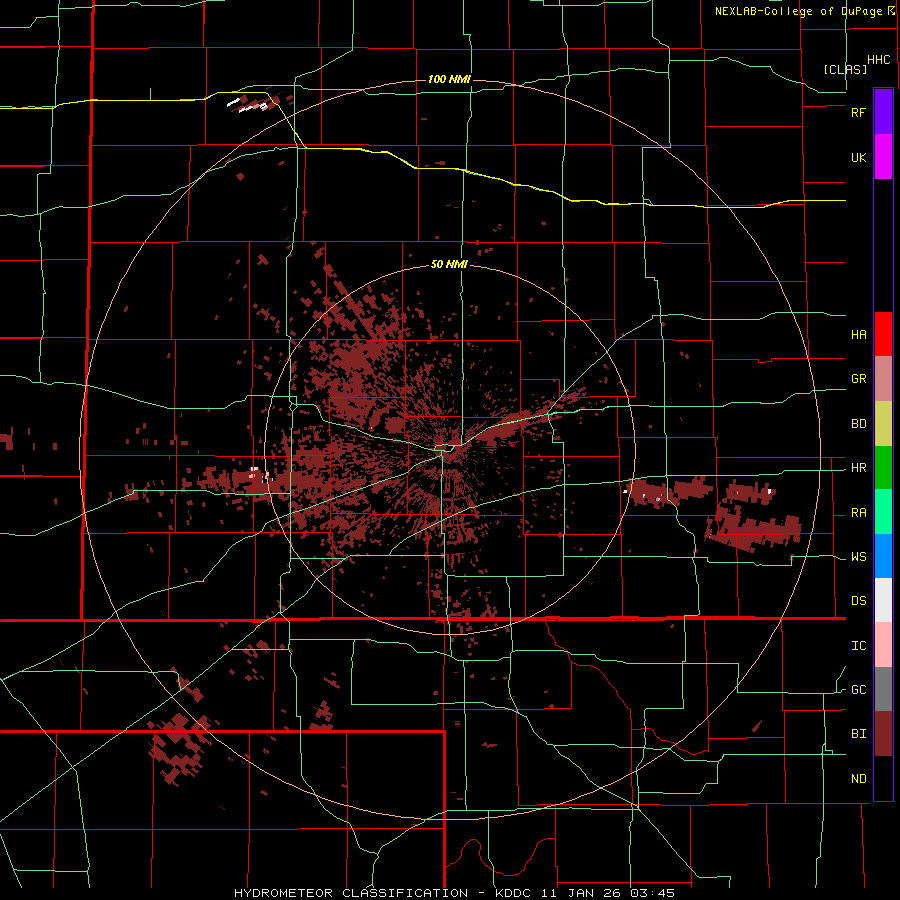This screenshot has height=900, width=900.
Task: Click the HA red legend color block
Action: pyautogui.click(x=883, y=334)
